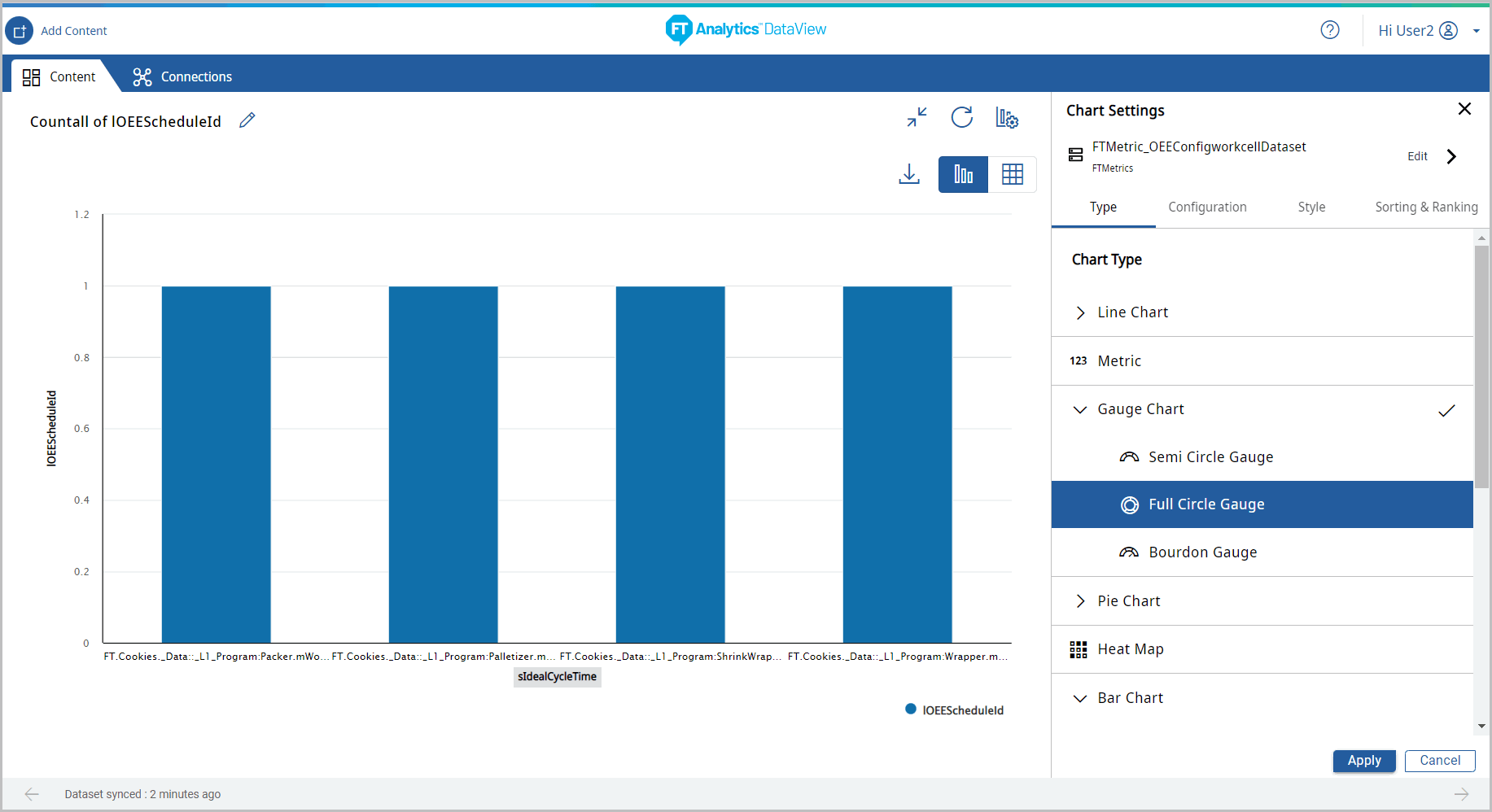Image resolution: width=1492 pixels, height=812 pixels.
Task: Toggle IOEEScheduleId legend series
Action: [x=954, y=709]
